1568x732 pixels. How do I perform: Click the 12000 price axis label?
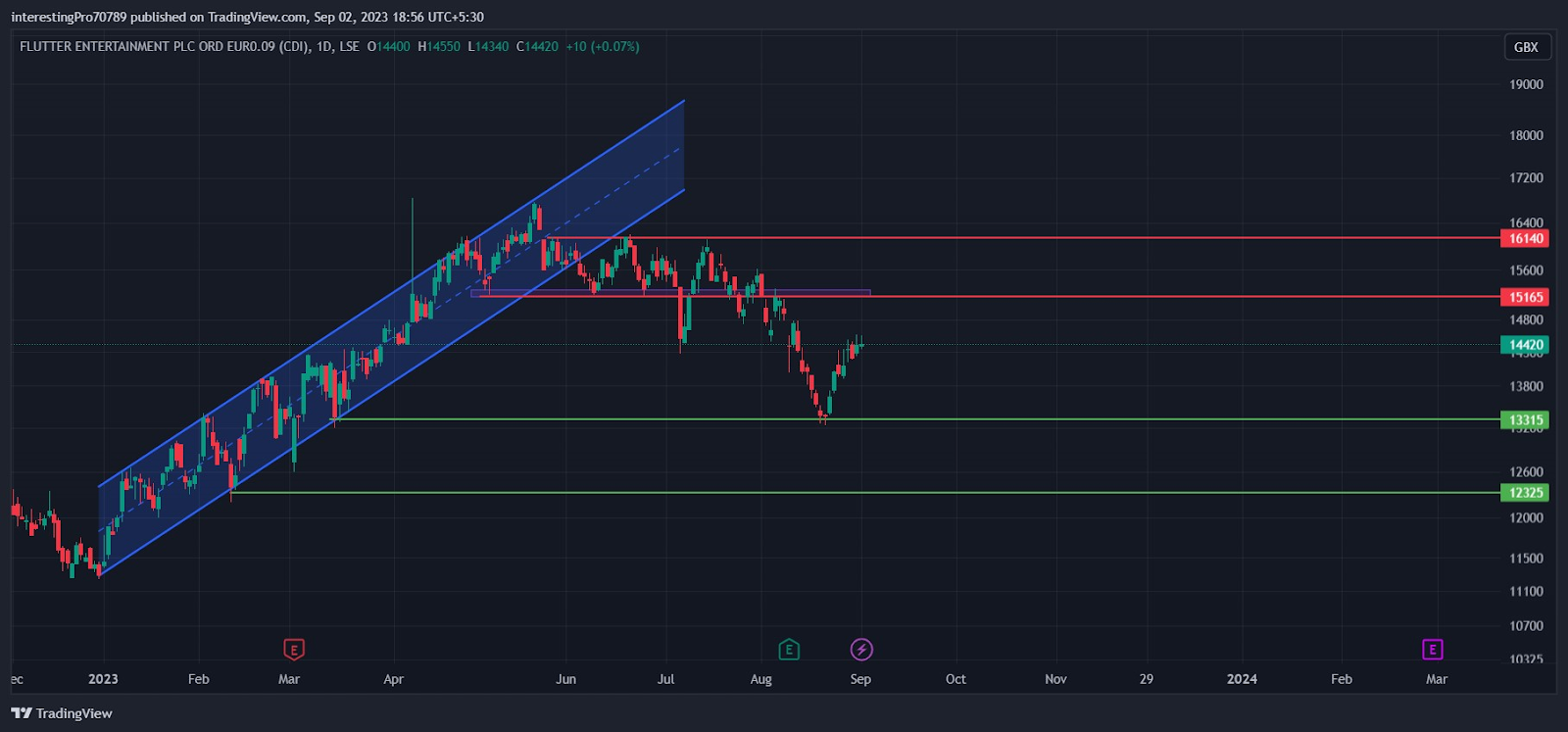click(x=1526, y=517)
